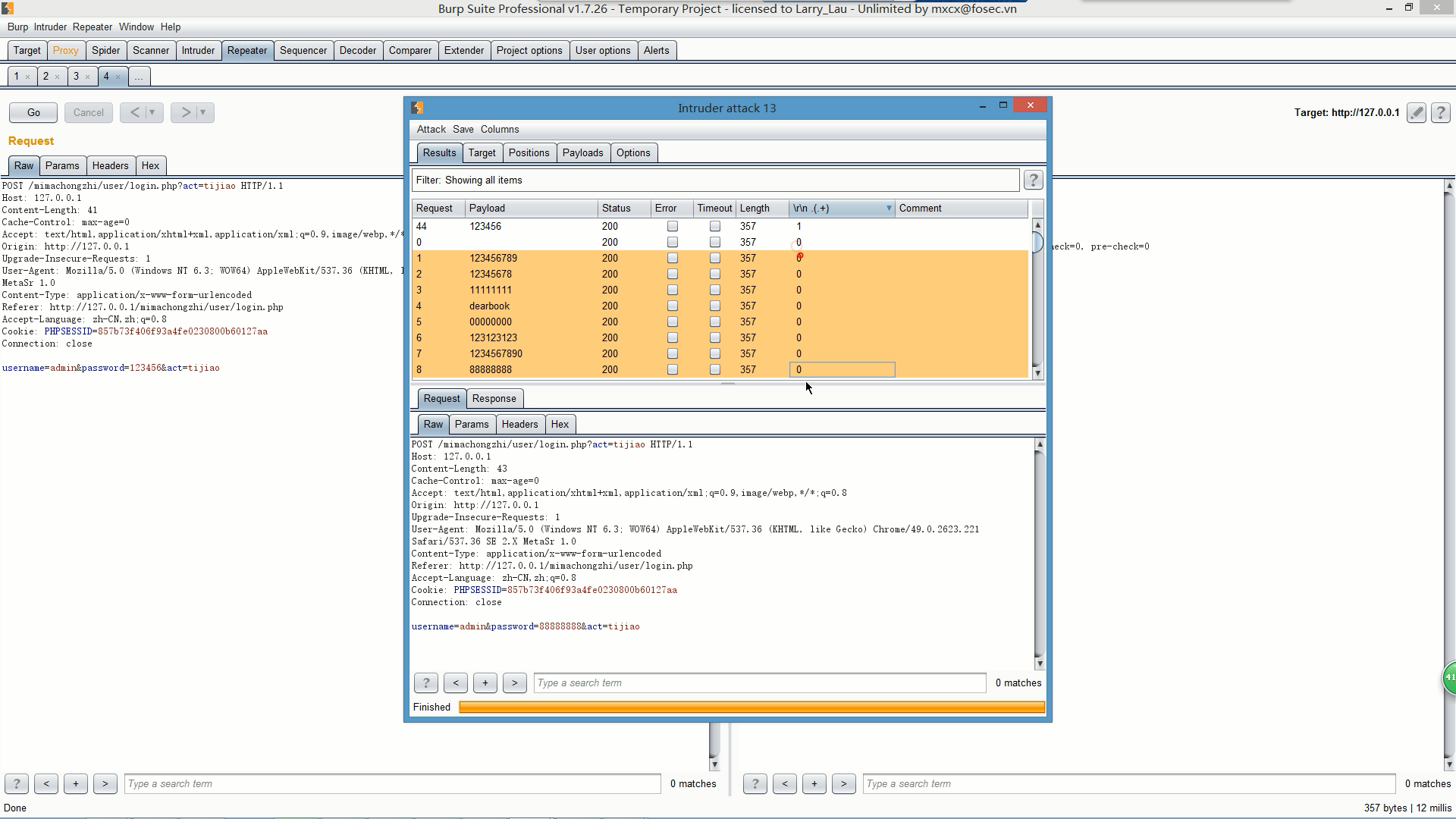Click the edit target pencil icon

(1416, 112)
